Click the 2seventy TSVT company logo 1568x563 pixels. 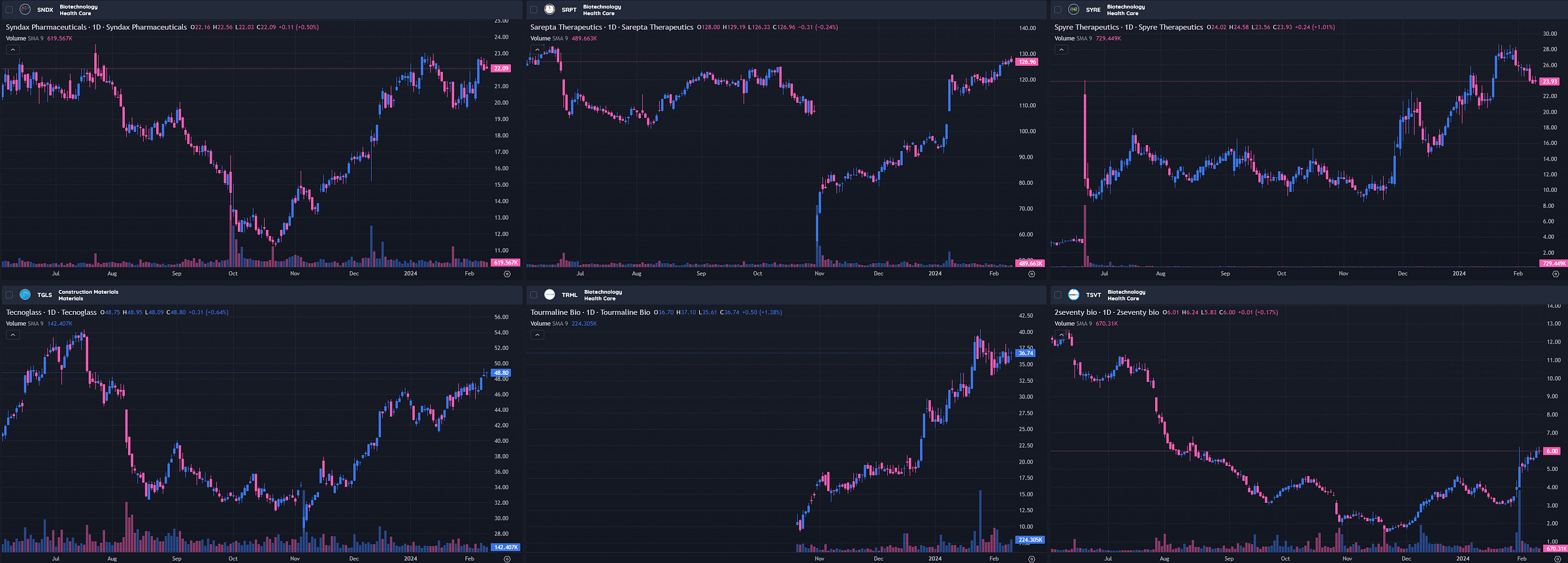tap(1073, 295)
